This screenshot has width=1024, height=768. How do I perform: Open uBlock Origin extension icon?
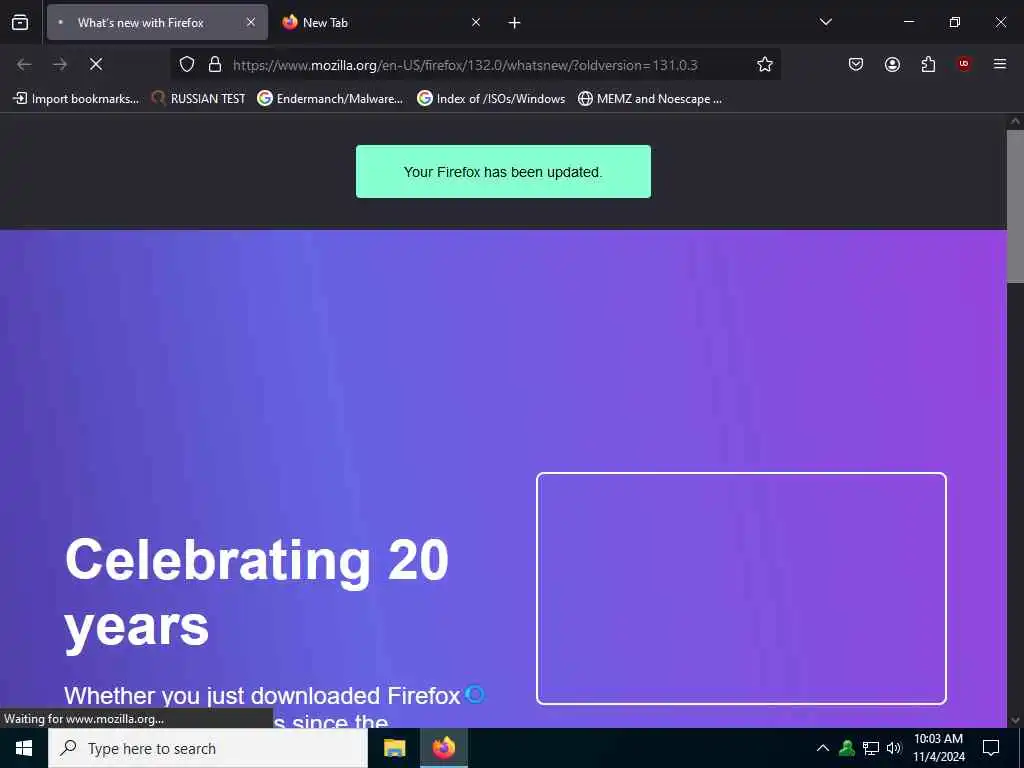point(964,64)
